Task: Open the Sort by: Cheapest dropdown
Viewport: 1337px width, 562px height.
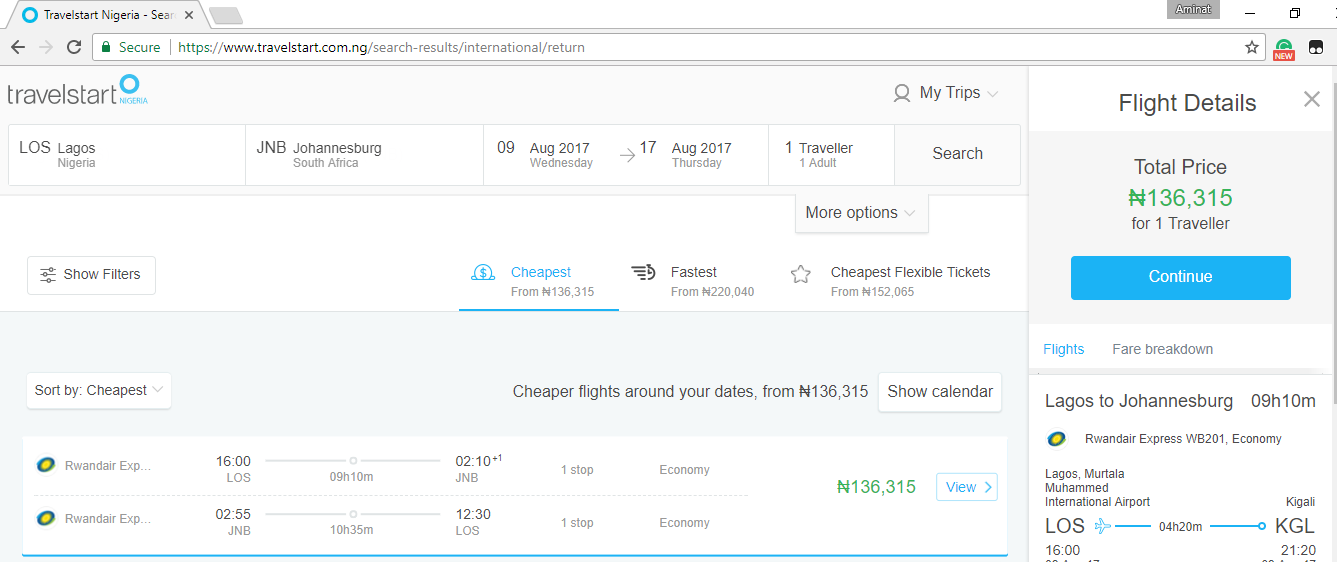Action: (99, 391)
